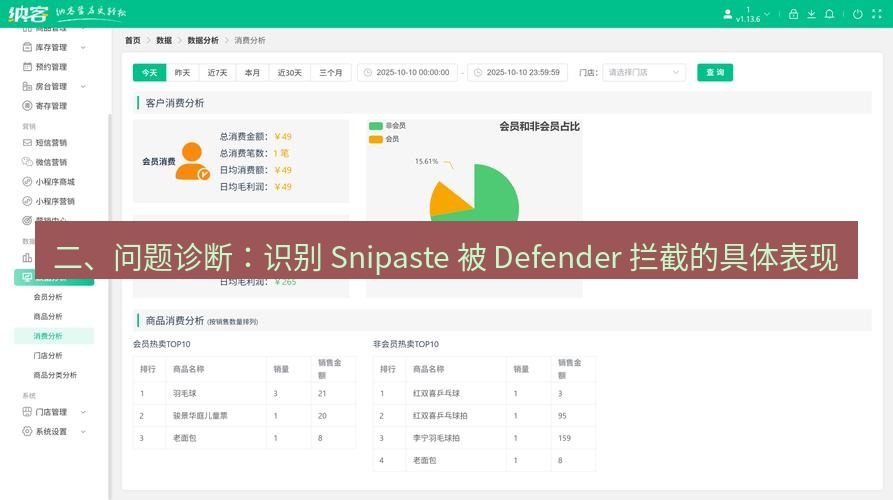Click the 非会员热卖TOP10 heading
The width and height of the screenshot is (893, 500).
(x=406, y=344)
